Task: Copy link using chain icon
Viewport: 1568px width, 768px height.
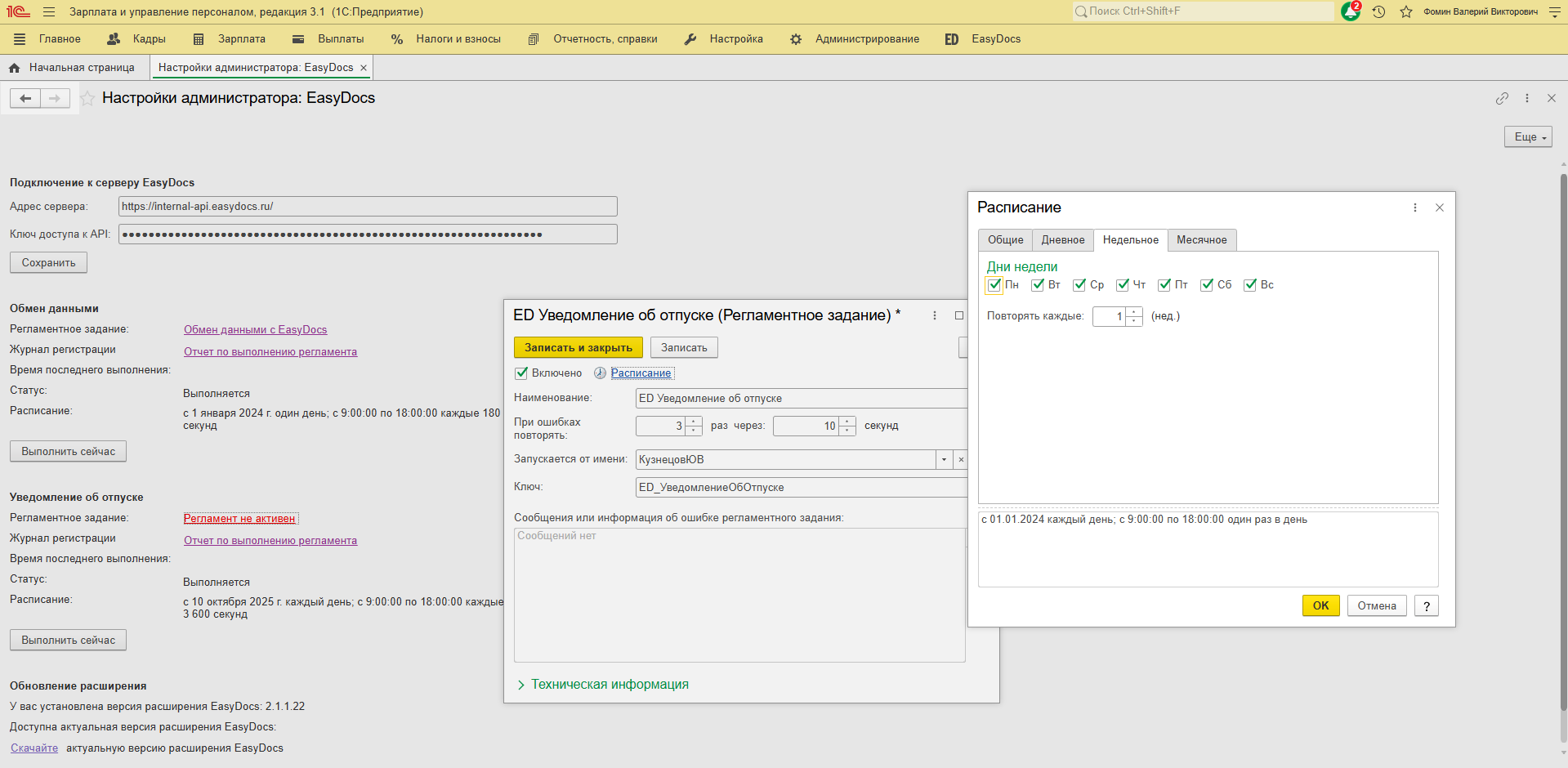Action: pos(1502,99)
